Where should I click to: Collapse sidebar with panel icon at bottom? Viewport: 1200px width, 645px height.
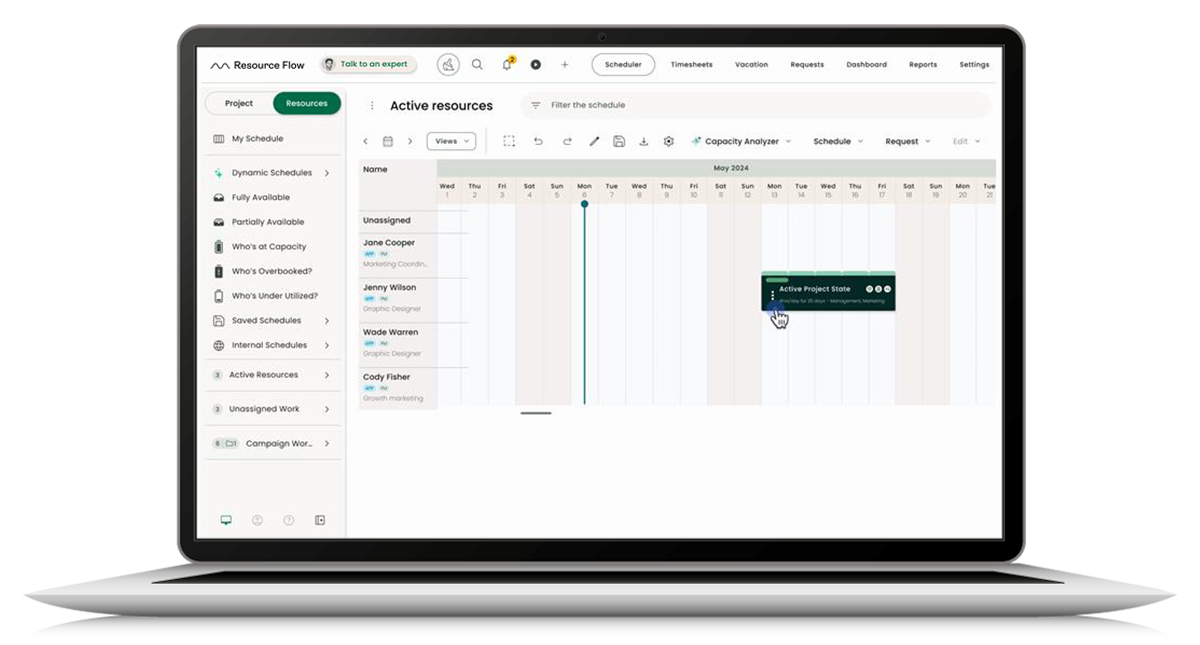320,520
